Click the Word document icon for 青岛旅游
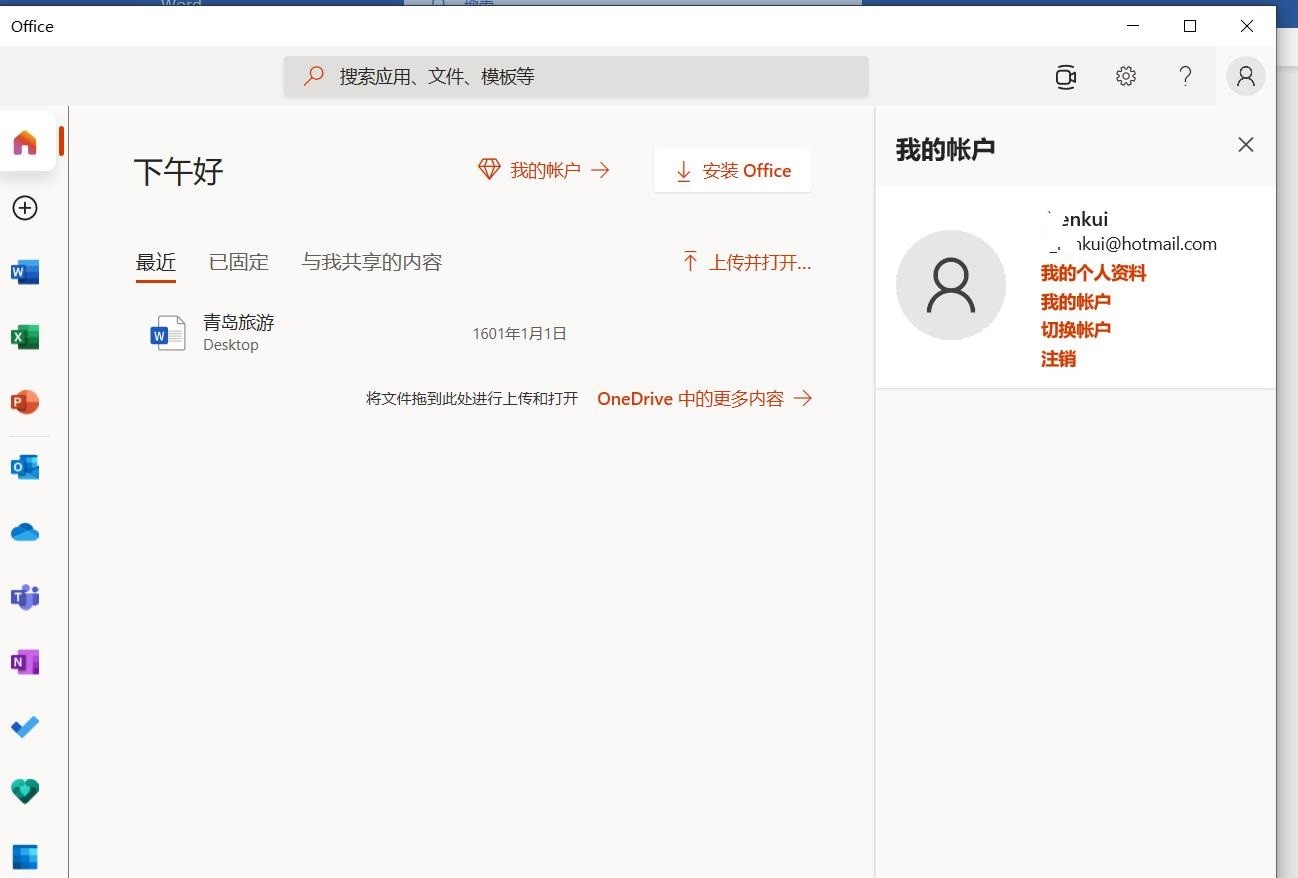The width and height of the screenshot is (1298, 878). click(167, 334)
